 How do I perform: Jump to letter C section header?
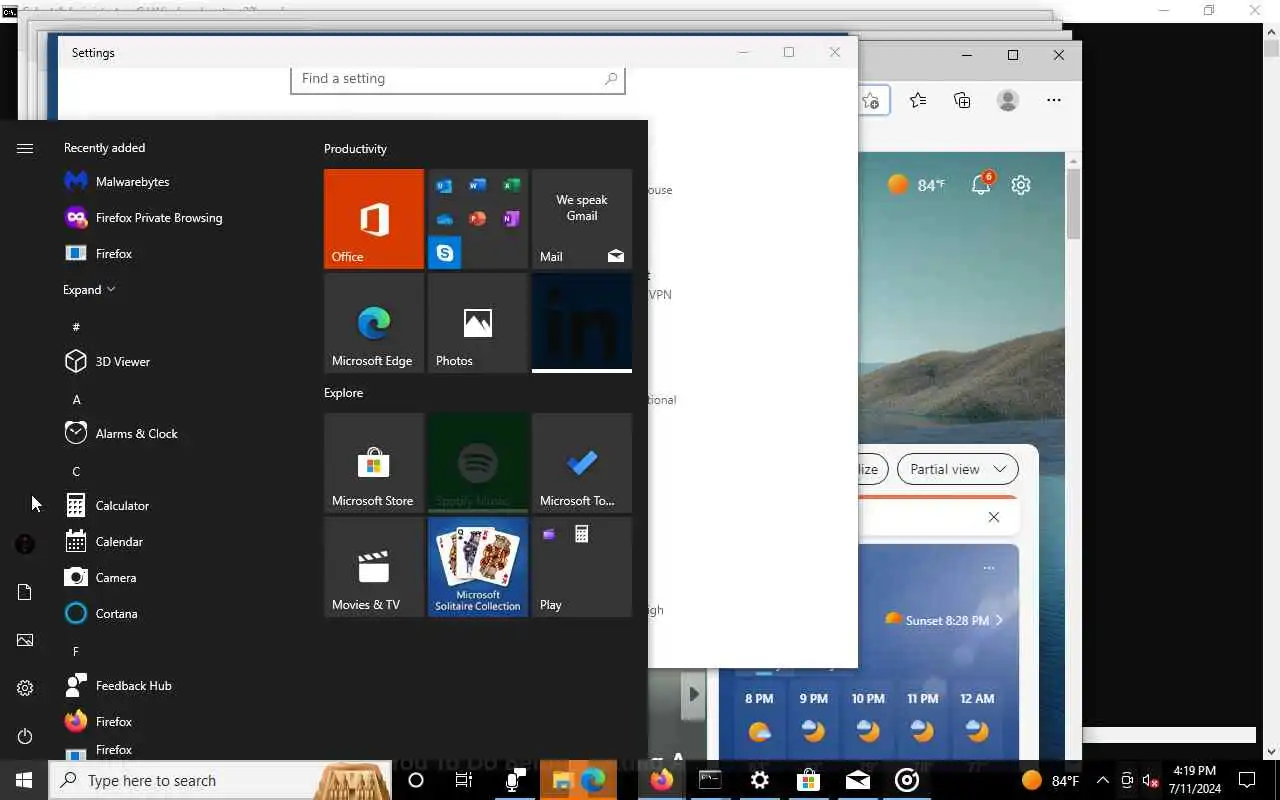point(76,471)
